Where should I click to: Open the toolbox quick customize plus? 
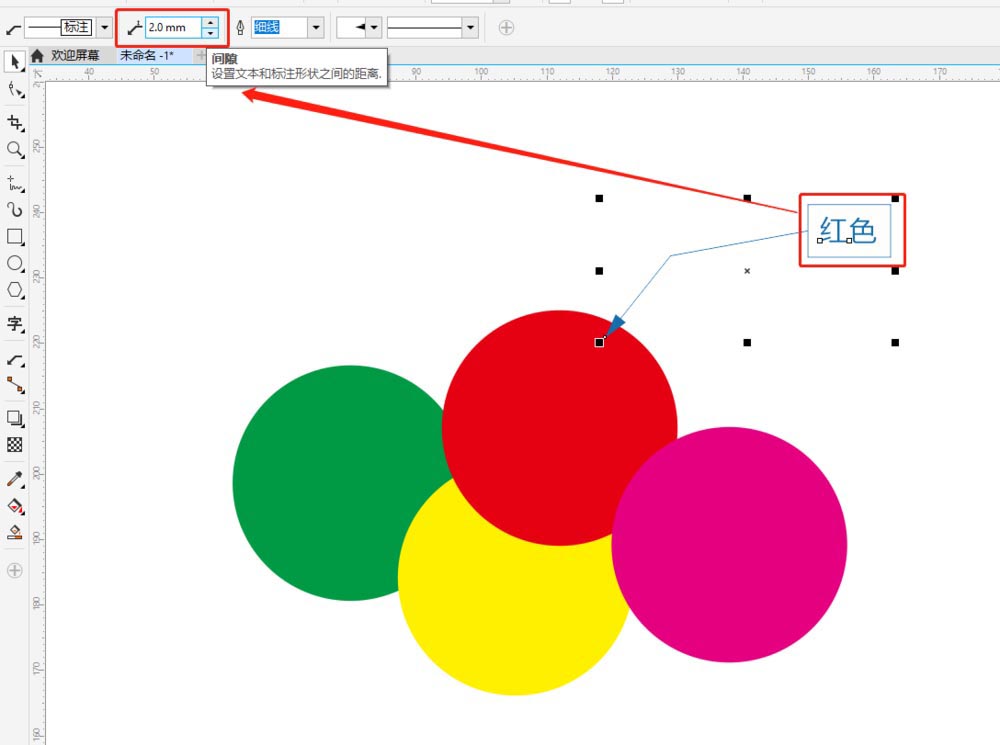click(15, 570)
